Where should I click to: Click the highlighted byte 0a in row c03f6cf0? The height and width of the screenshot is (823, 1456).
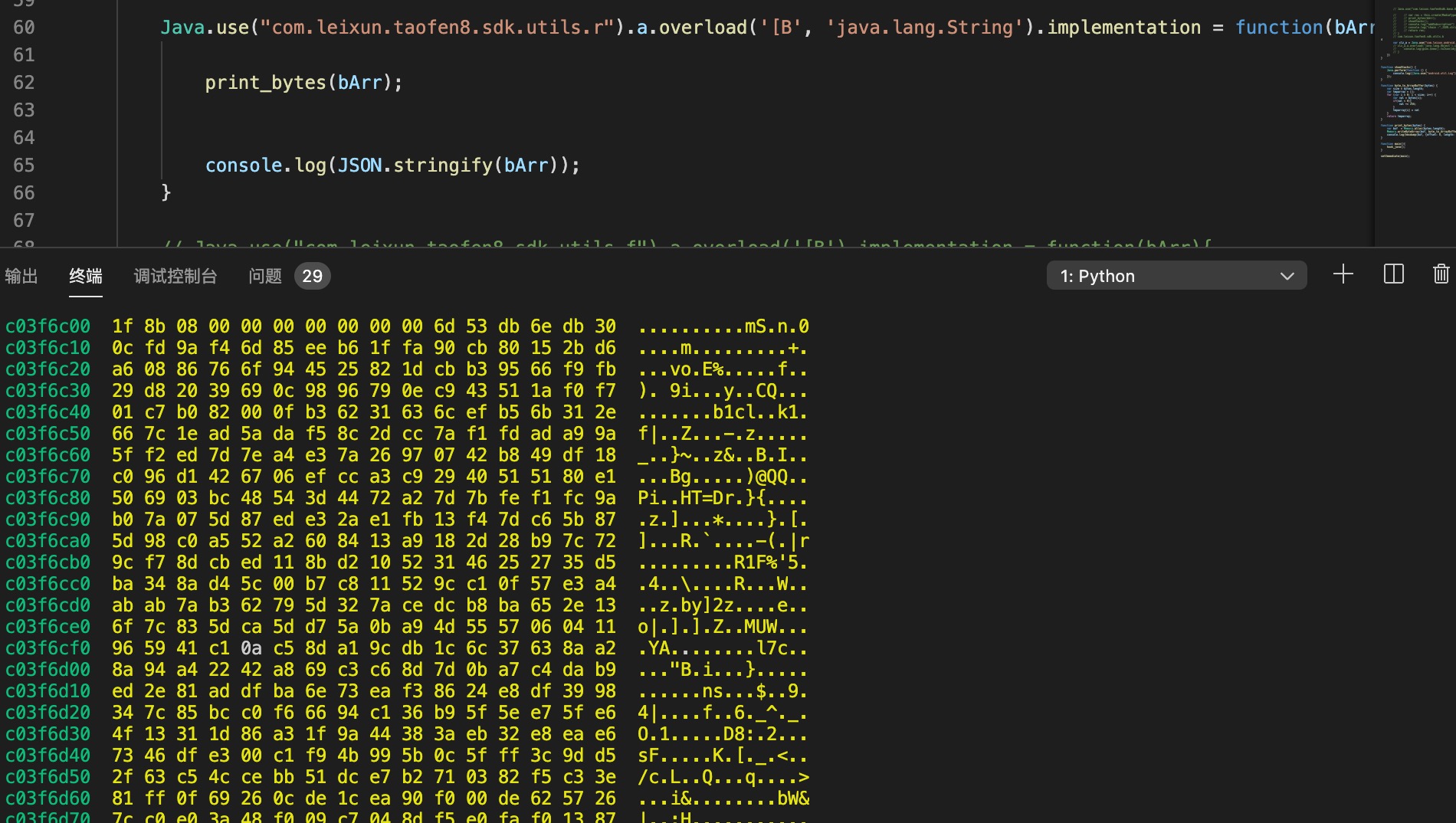pyautogui.click(x=251, y=648)
